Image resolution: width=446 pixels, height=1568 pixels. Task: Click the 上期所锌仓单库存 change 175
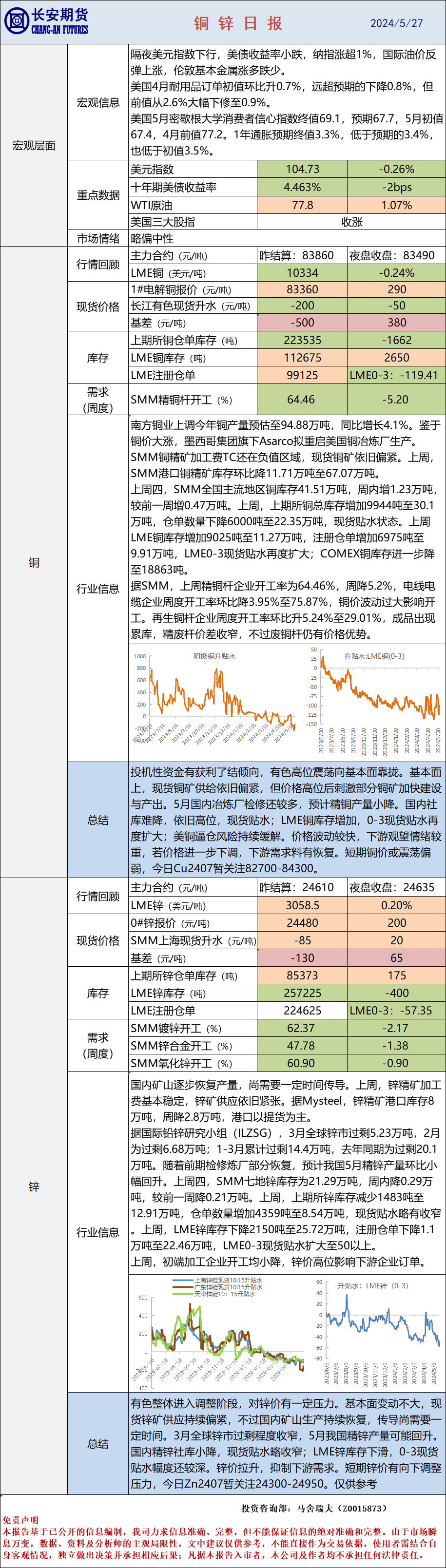click(397, 976)
